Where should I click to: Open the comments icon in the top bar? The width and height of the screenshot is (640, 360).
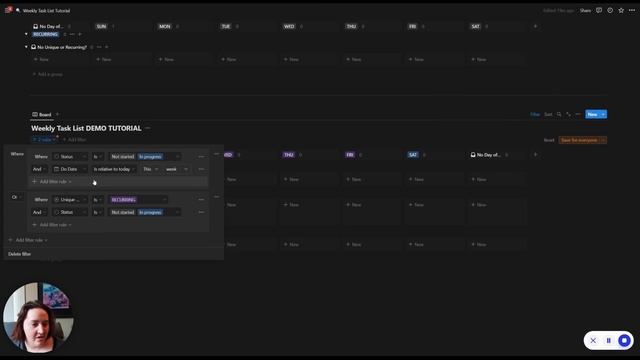(x=599, y=10)
